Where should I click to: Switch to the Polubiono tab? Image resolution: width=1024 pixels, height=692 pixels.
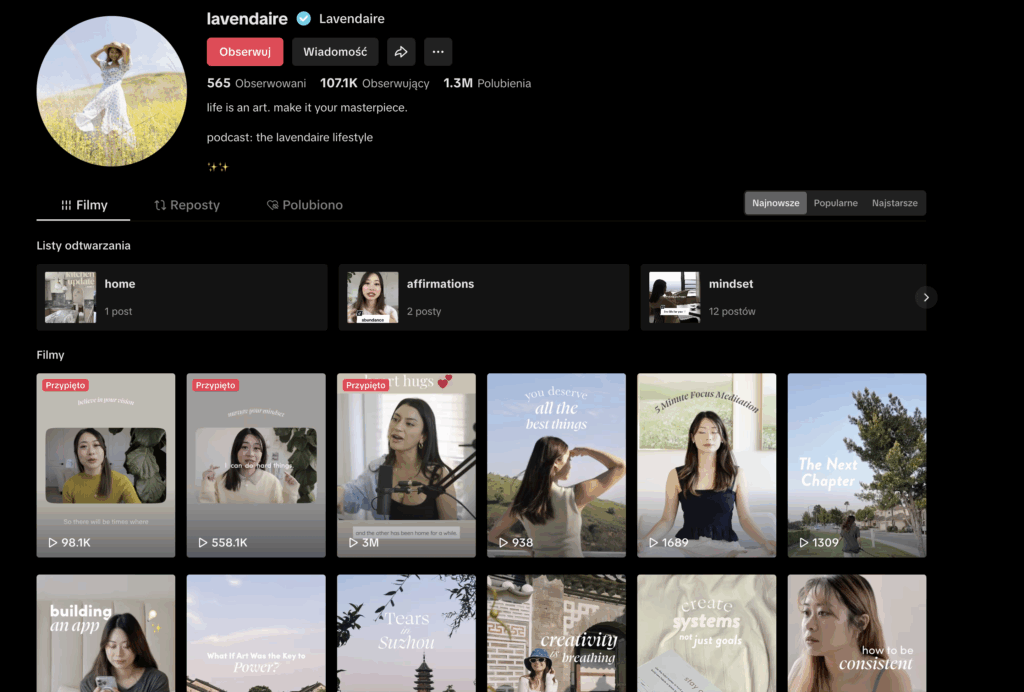tap(305, 205)
